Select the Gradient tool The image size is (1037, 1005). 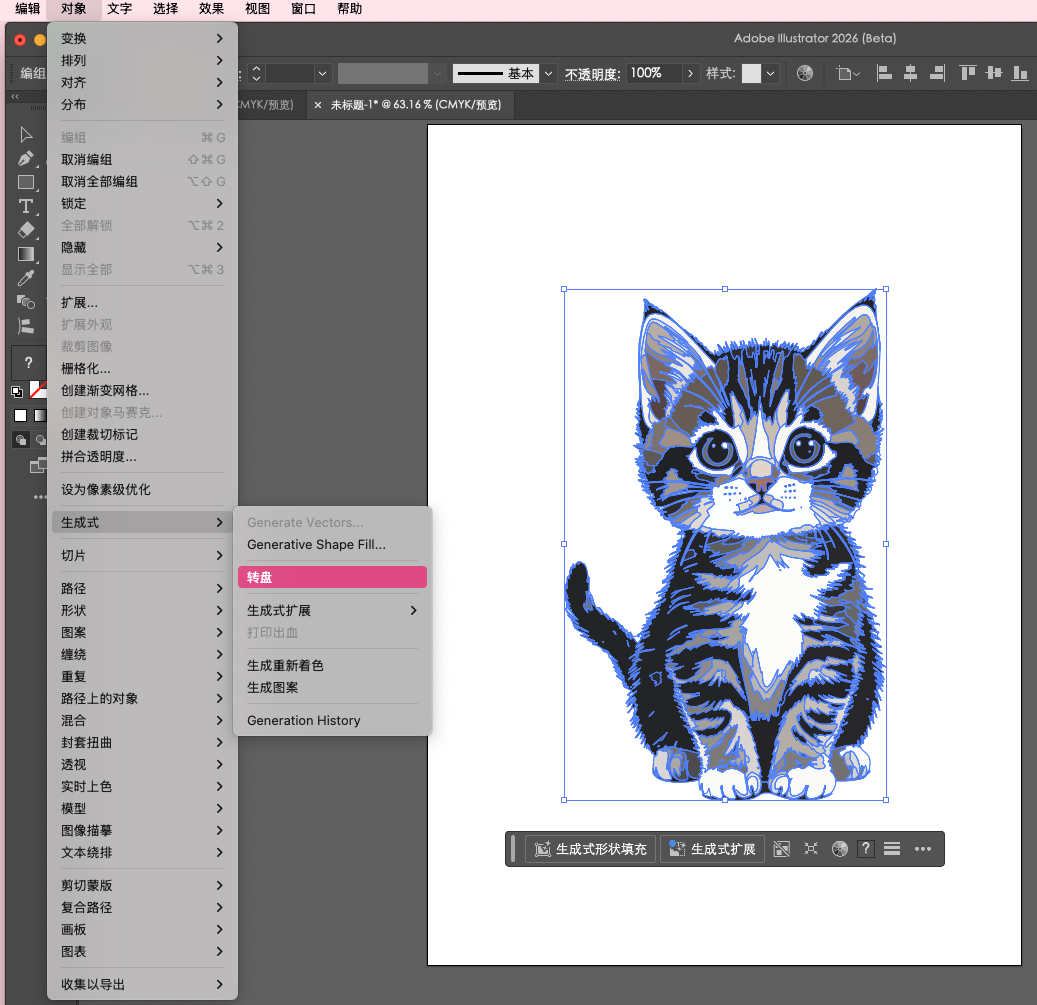26,254
